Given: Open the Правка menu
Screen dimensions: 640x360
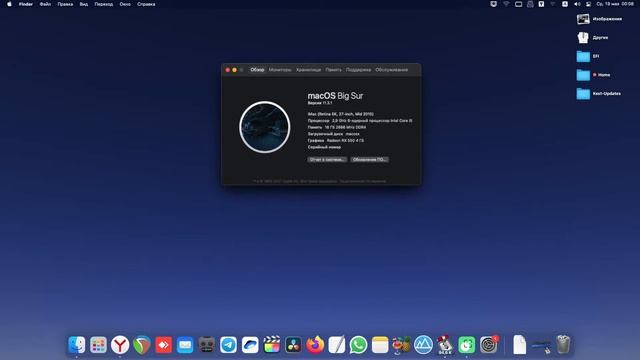Looking at the screenshot, I should click(x=65, y=4).
